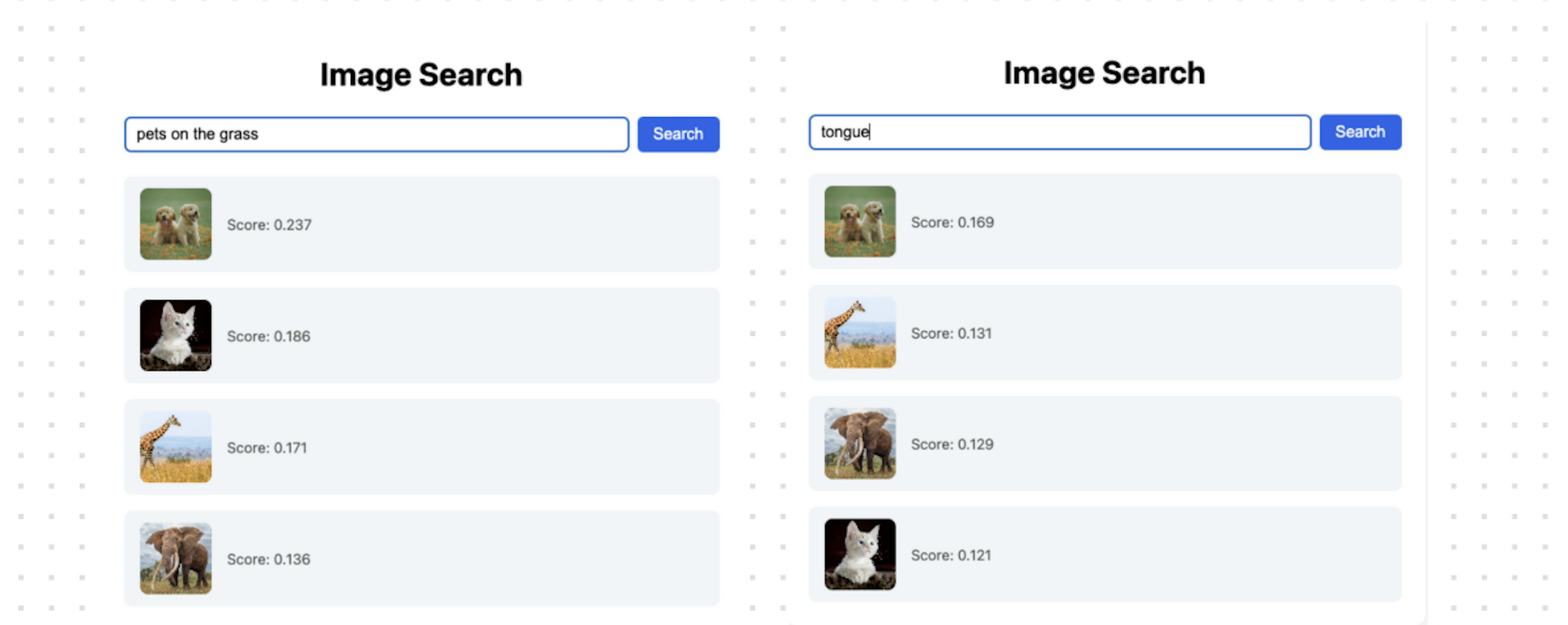The width and height of the screenshot is (1568, 625).
Task: Select the "Score: 0.171" result text
Action: point(267,448)
